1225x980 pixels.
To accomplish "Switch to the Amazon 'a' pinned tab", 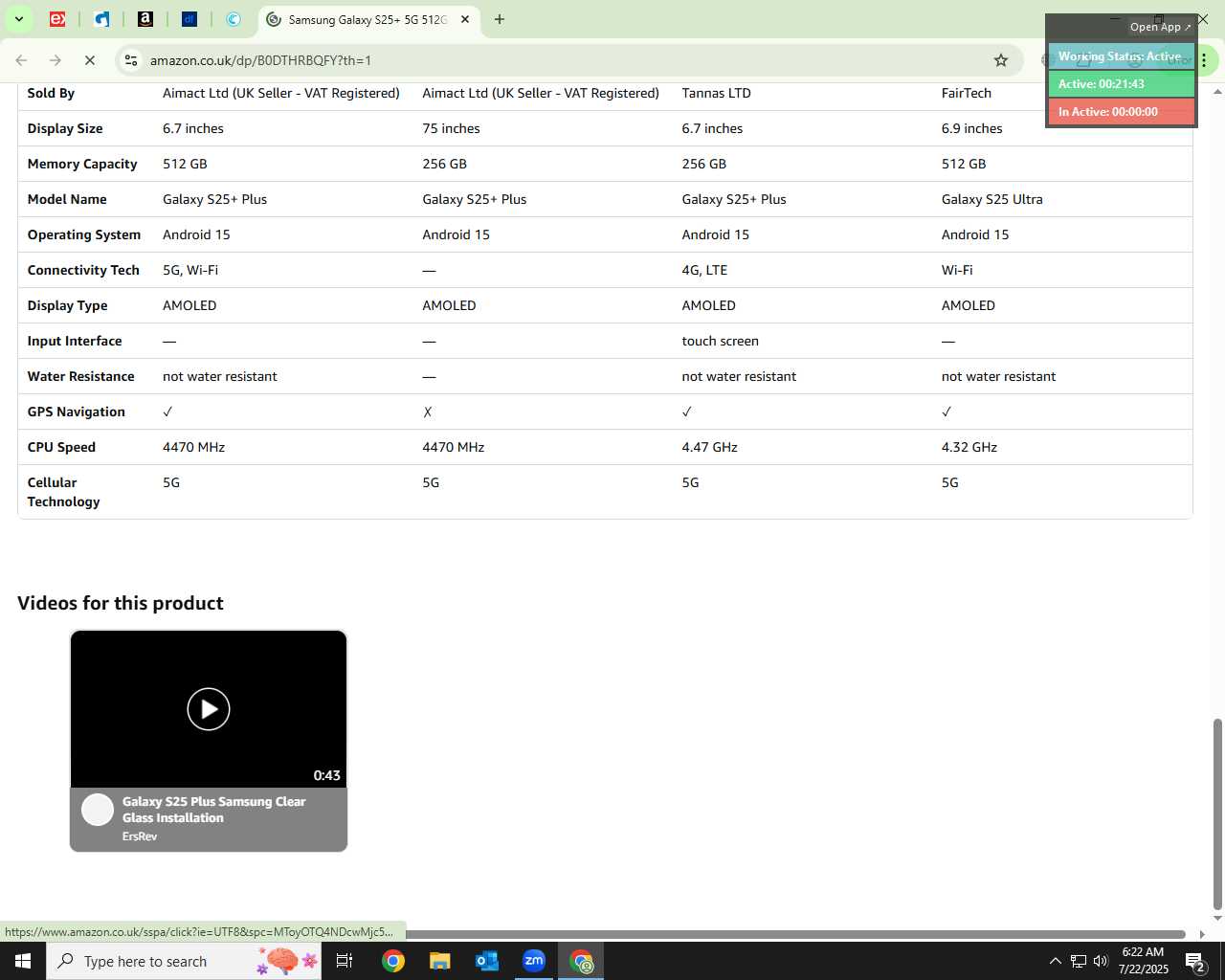I will 145,19.
